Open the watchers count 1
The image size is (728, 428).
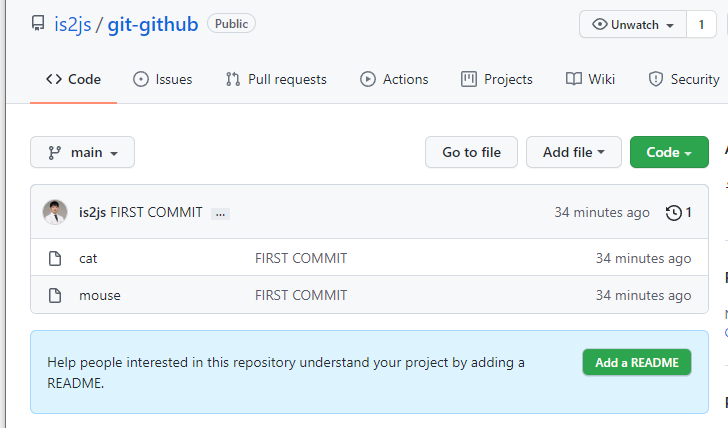[x=701, y=24]
